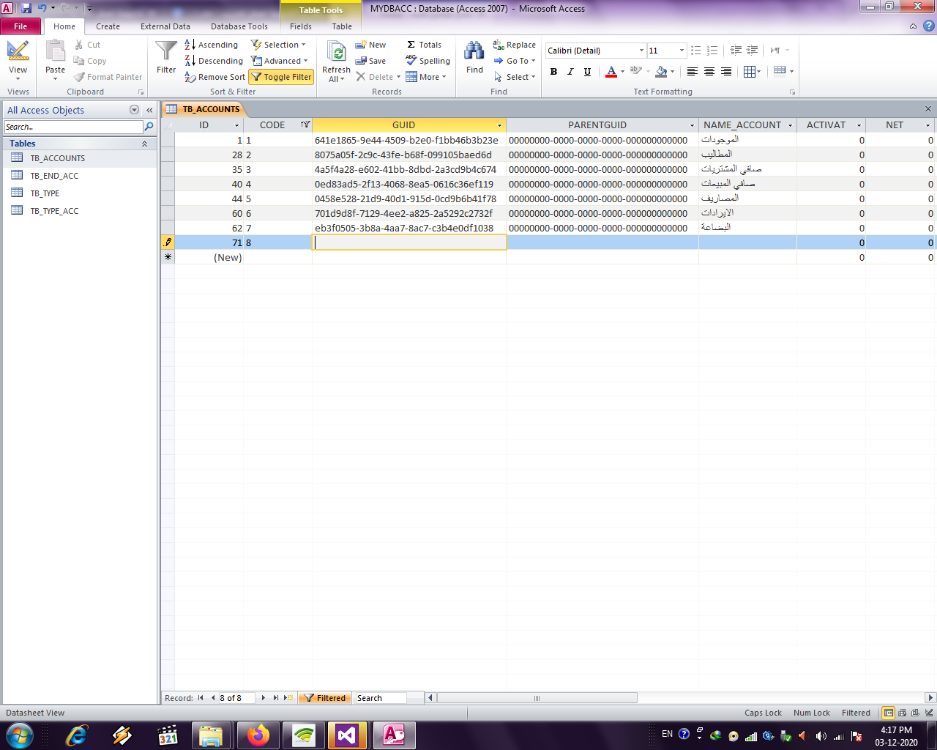This screenshot has height=750, width=937.
Task: Expand the More records menu
Action: pos(426,77)
